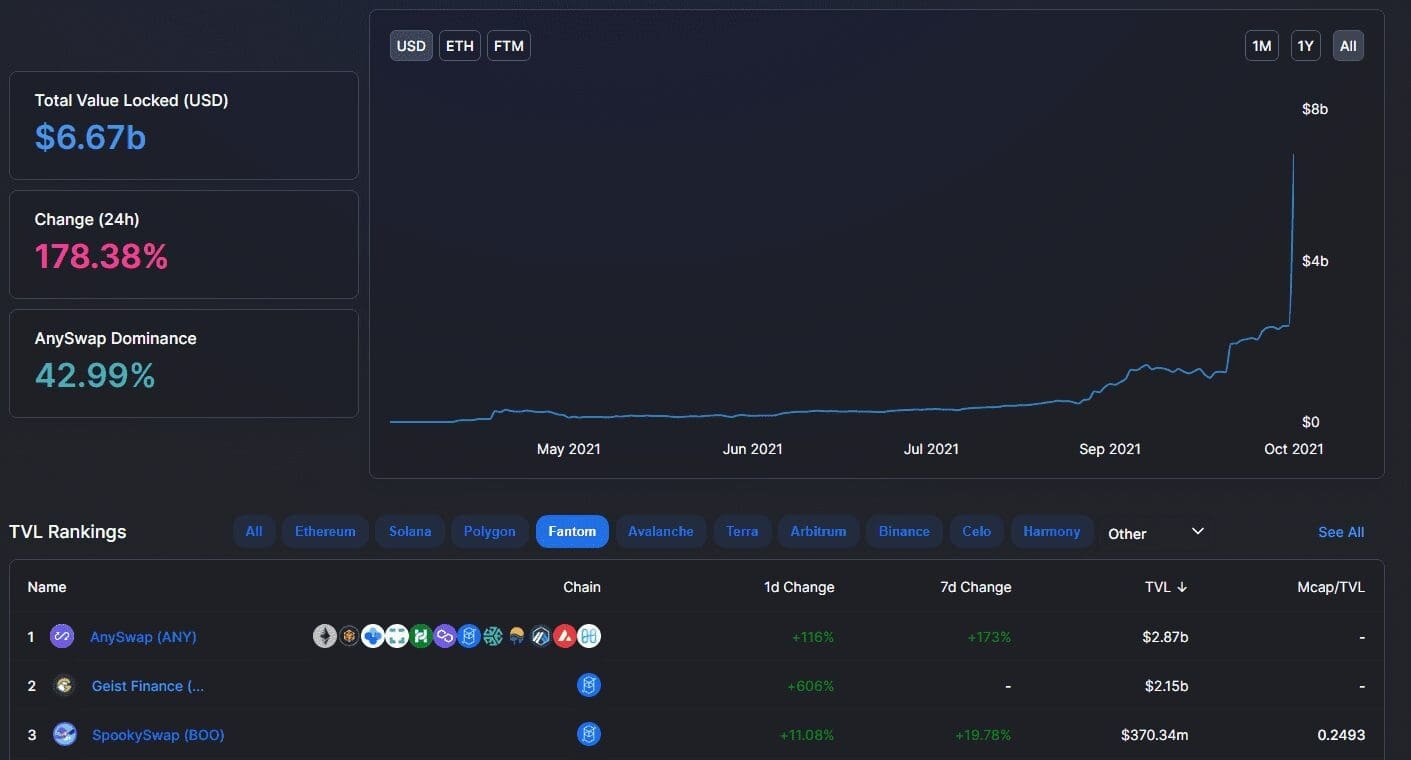Select the Avalanche rankings tab
The width and height of the screenshot is (1411, 760).
(660, 531)
